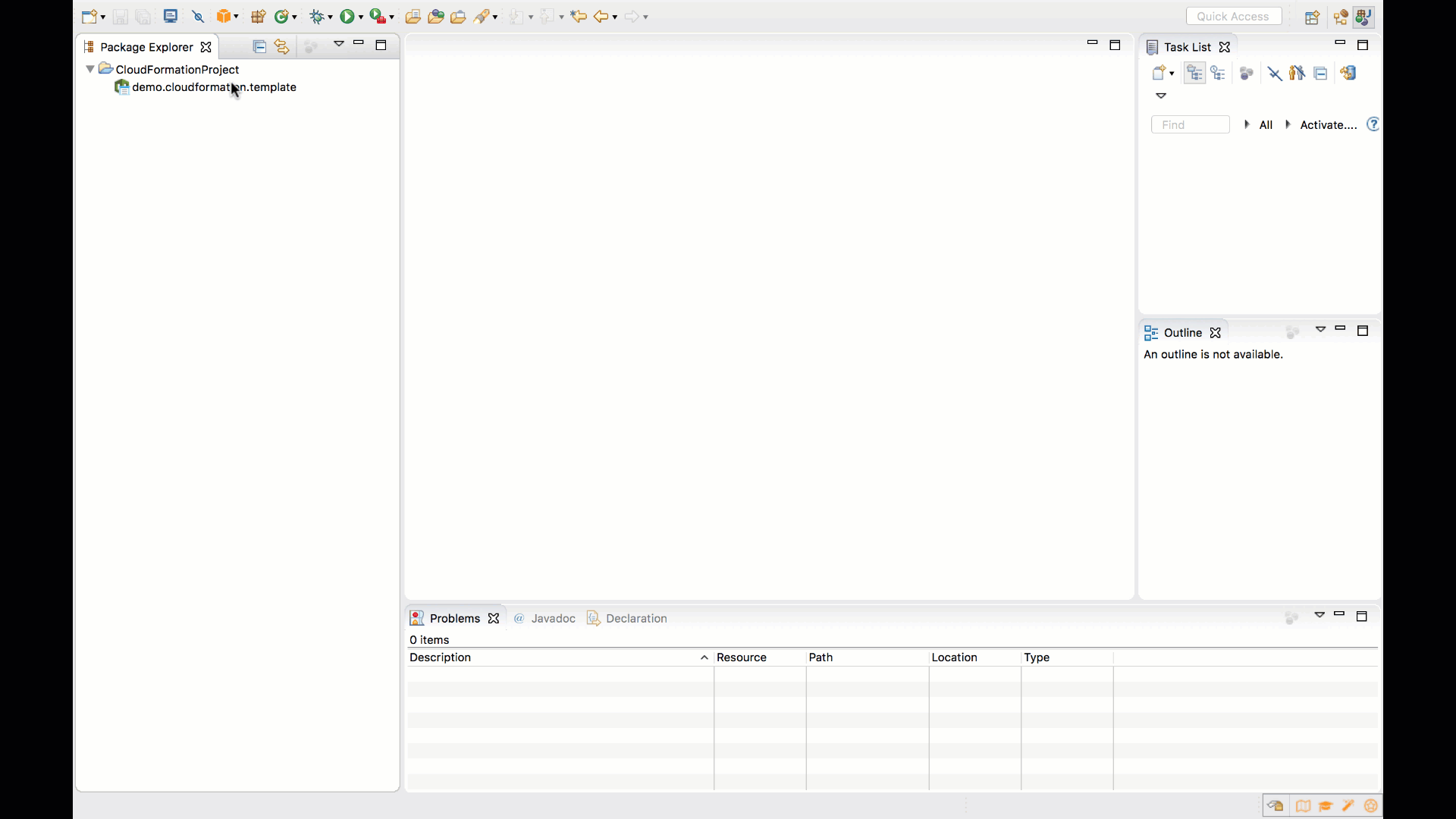Image resolution: width=1456 pixels, height=819 pixels.
Task: Click the Quick Access search field
Action: (1233, 17)
